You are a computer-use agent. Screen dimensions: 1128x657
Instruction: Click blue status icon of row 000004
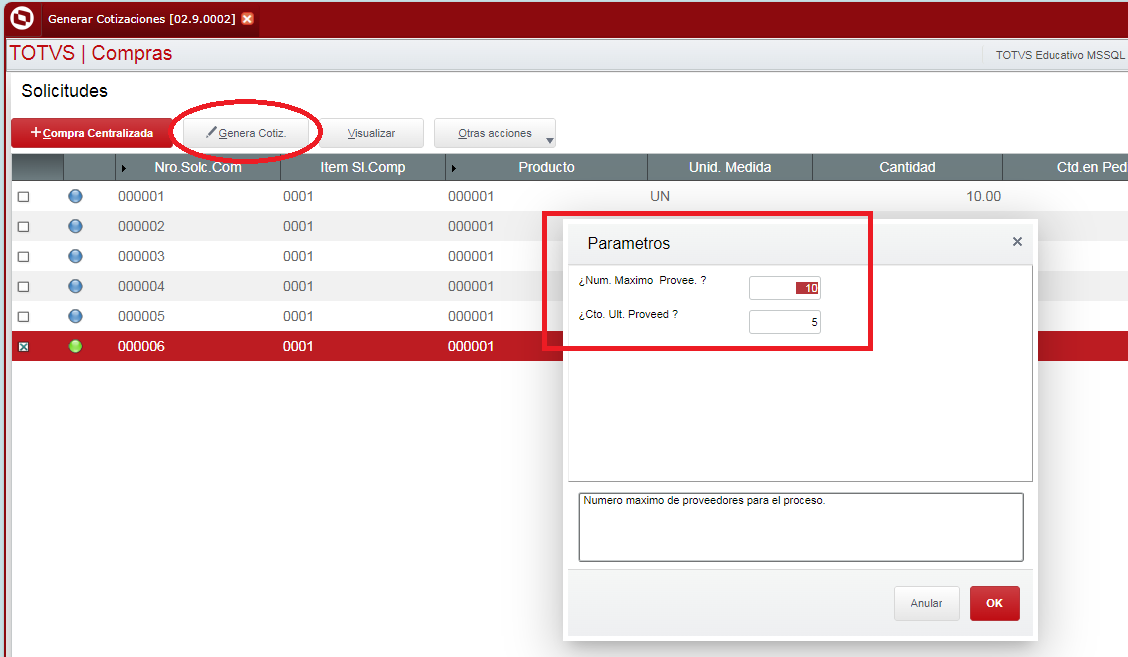click(76, 286)
